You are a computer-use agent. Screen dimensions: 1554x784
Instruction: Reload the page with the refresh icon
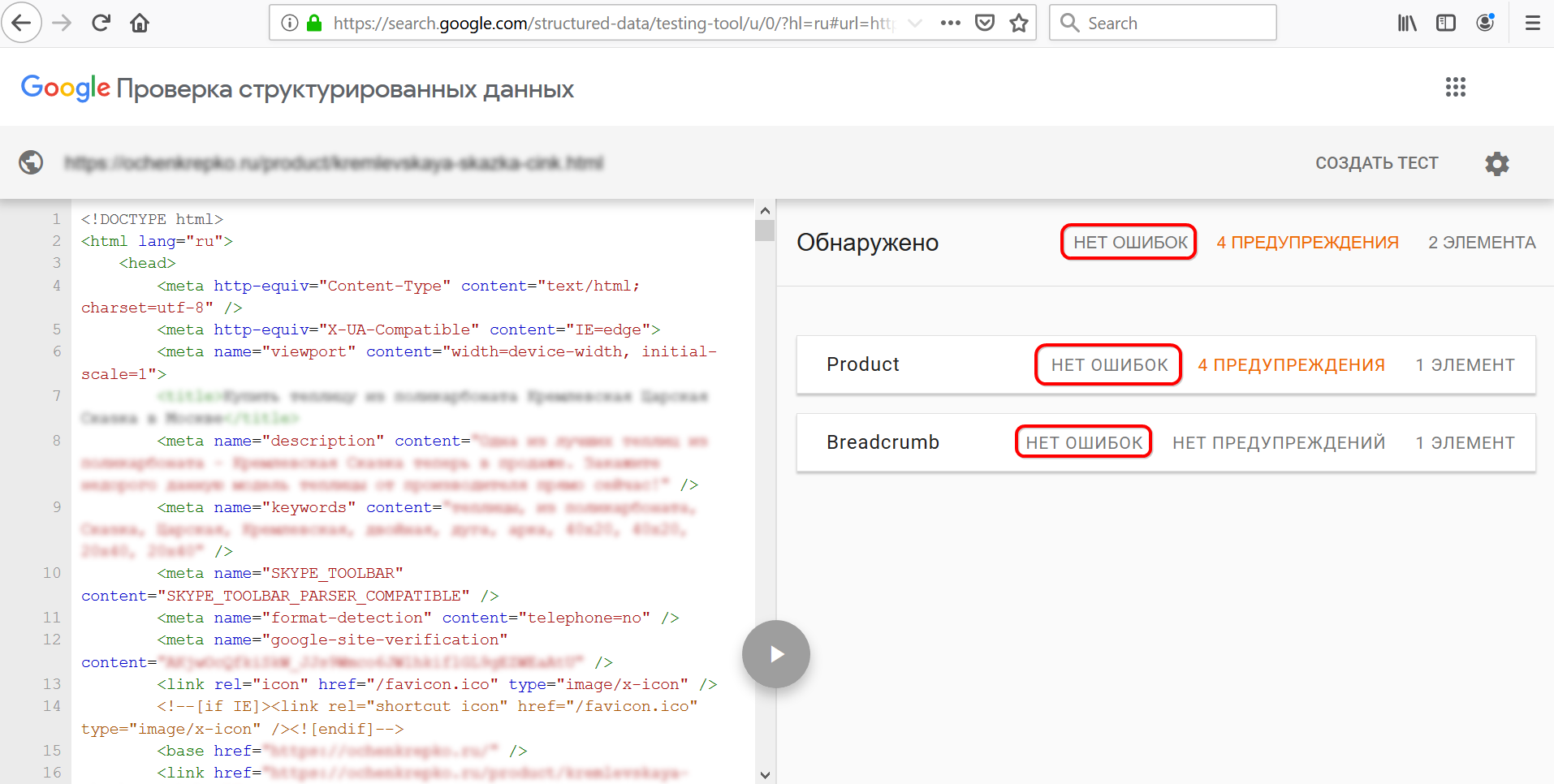(101, 23)
